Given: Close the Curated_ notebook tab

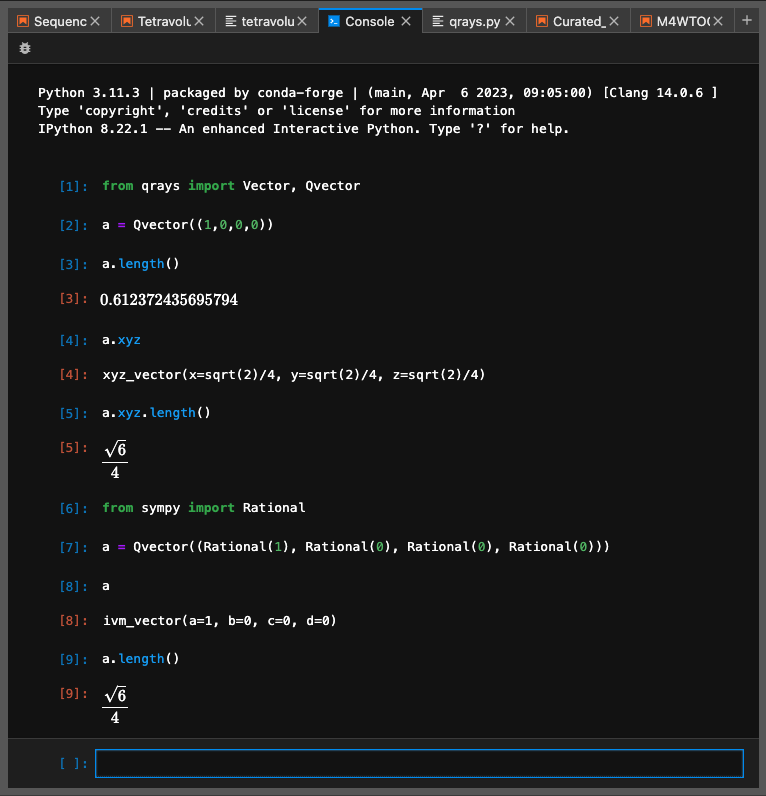Looking at the screenshot, I should coord(614,21).
